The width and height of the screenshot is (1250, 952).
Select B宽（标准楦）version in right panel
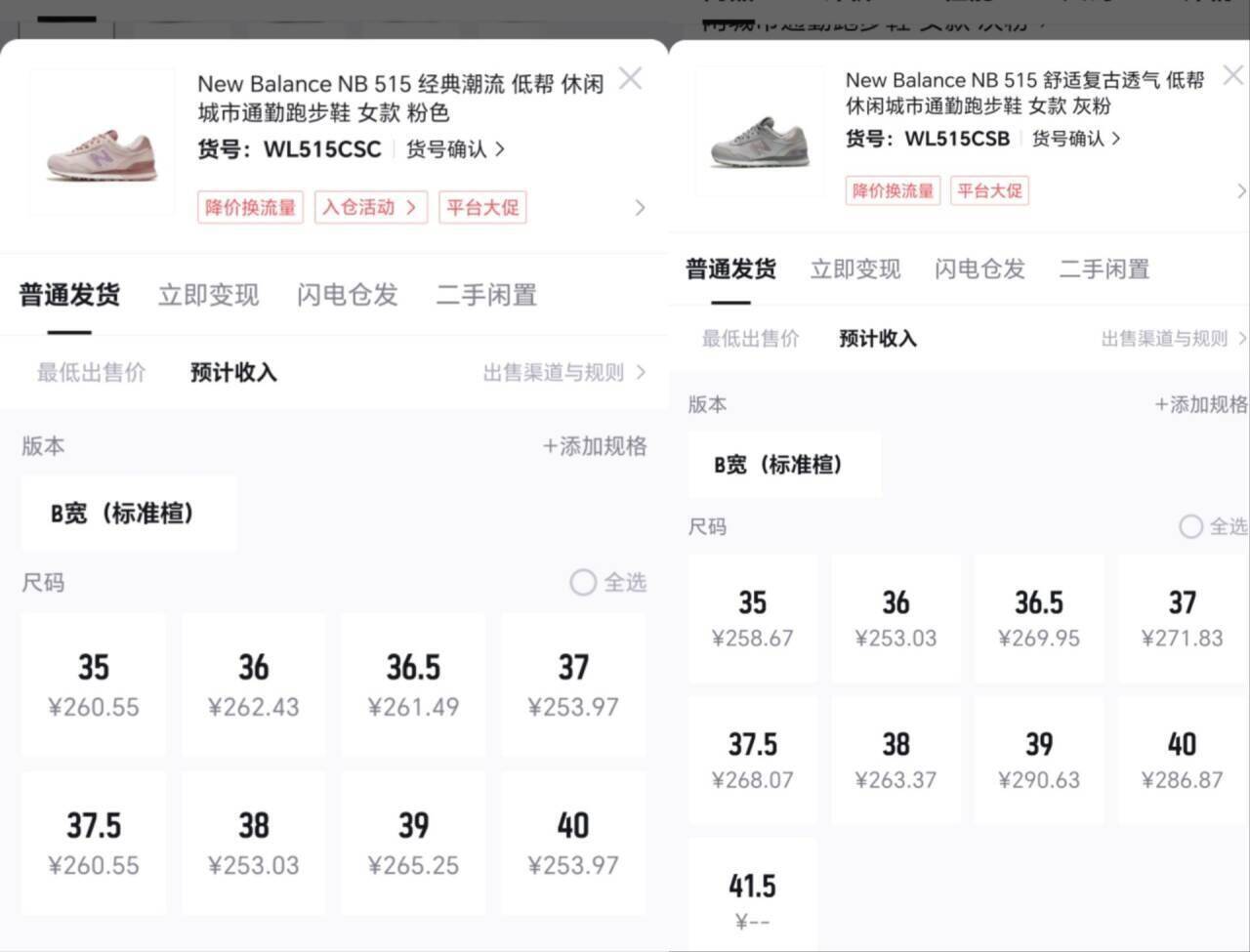pyautogui.click(x=784, y=465)
